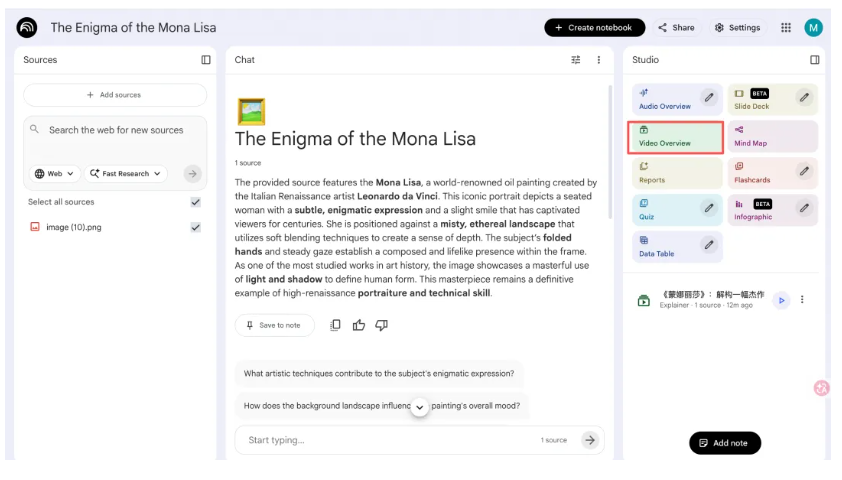Open the Web source type dropdown
The width and height of the screenshot is (842, 480).
coord(54,174)
